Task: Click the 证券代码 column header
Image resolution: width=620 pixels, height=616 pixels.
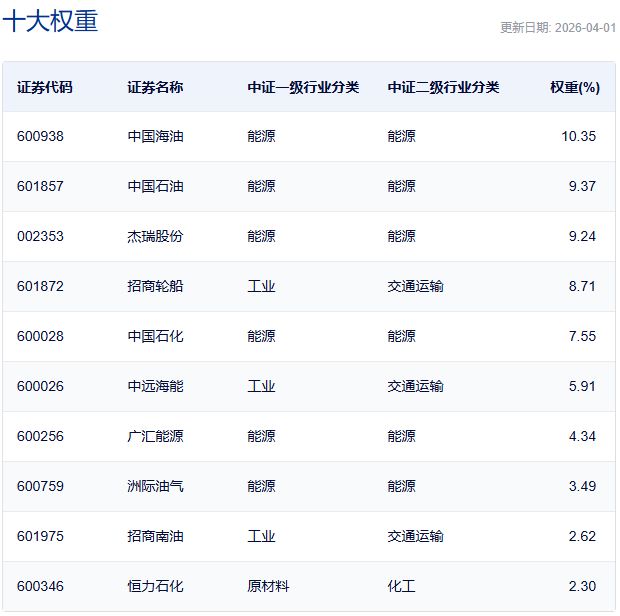Action: 45,87
